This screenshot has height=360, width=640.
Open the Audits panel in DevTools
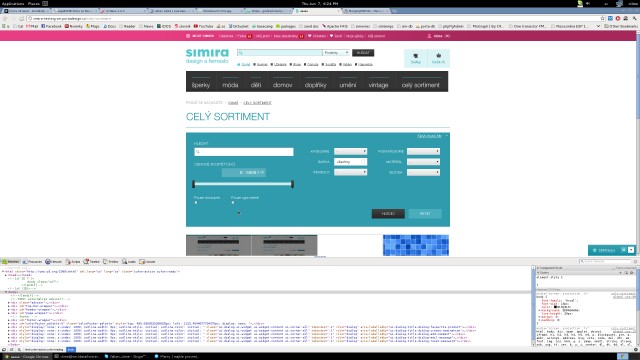(x=129, y=262)
